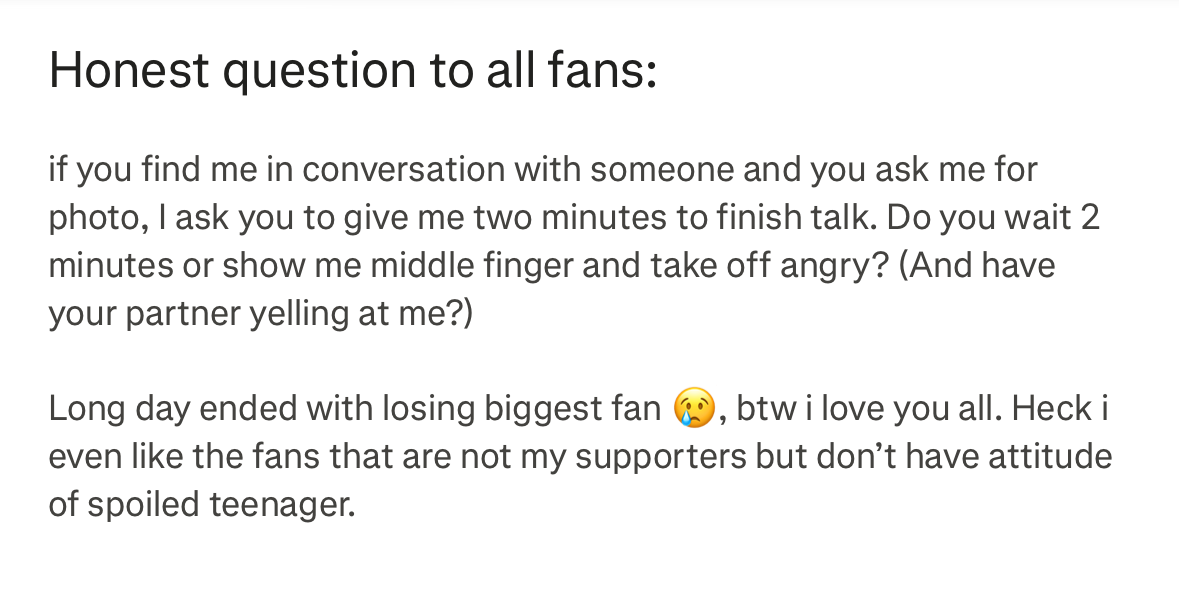Click the words "Long day" in second paragraph
Screen dimensions: 1179x597
tap(108, 408)
